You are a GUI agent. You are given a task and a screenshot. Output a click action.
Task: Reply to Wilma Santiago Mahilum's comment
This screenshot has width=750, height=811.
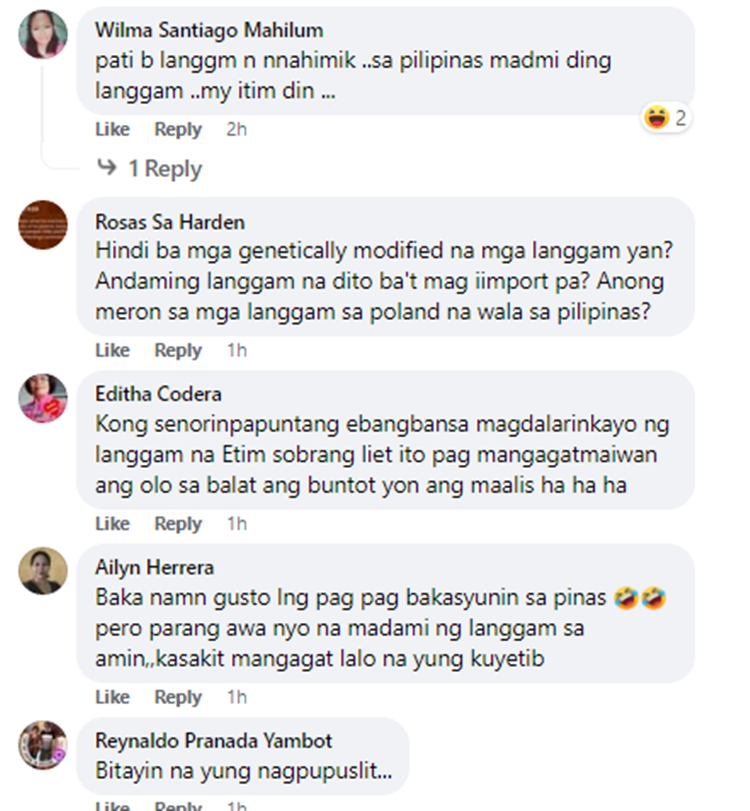178,129
